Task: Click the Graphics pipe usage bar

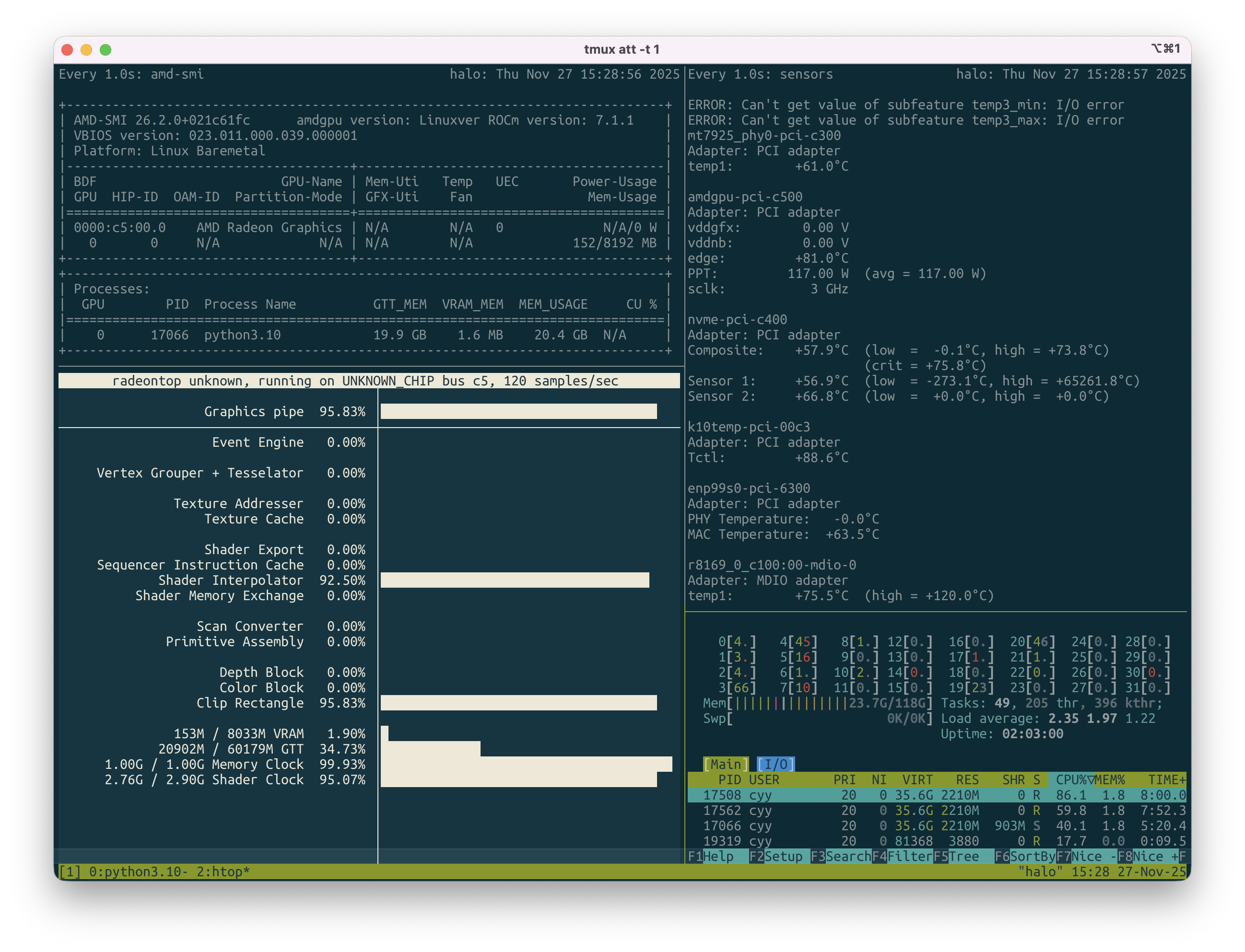Action: click(518, 411)
